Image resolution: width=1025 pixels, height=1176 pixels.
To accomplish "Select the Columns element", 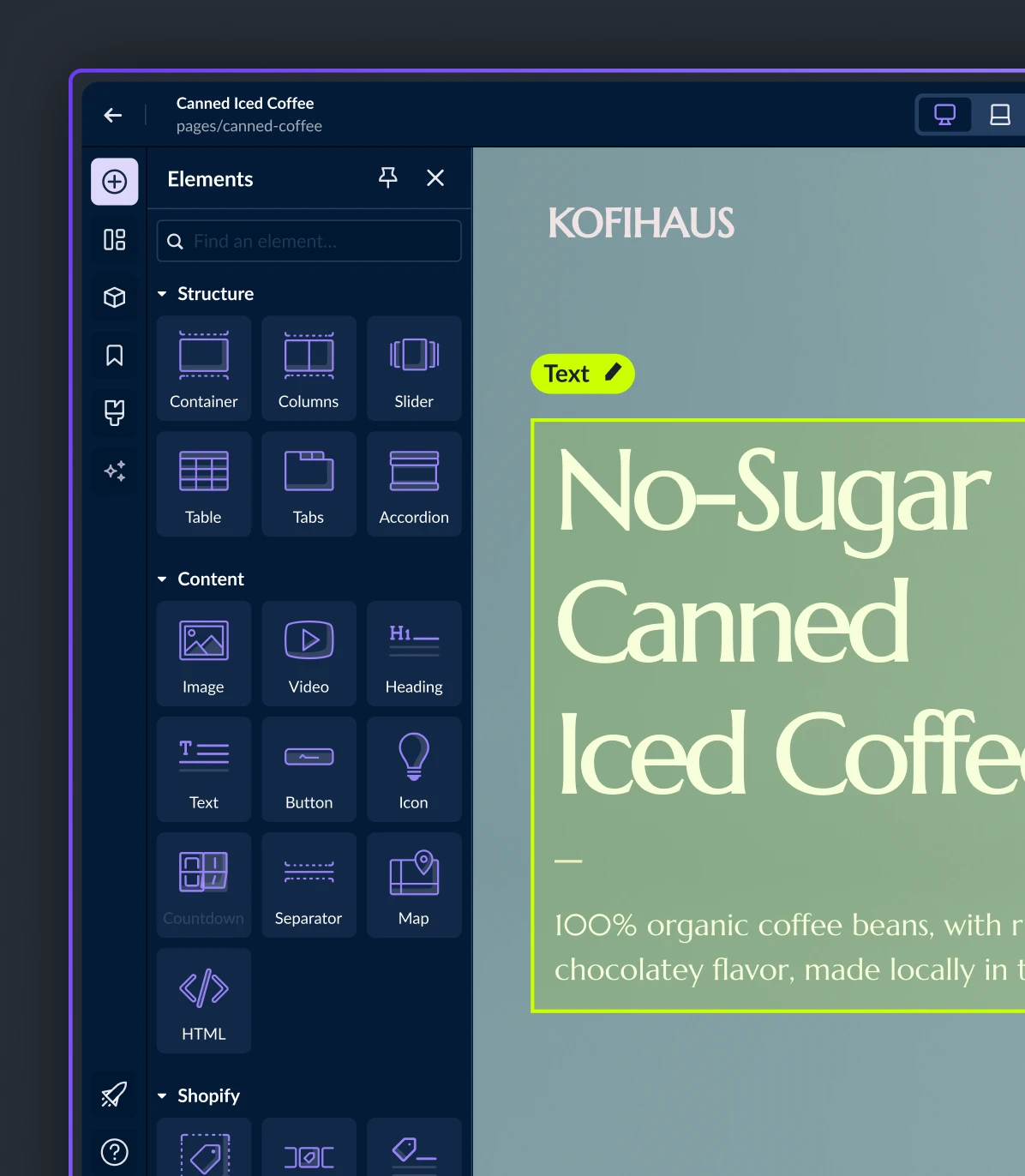I will tap(309, 369).
